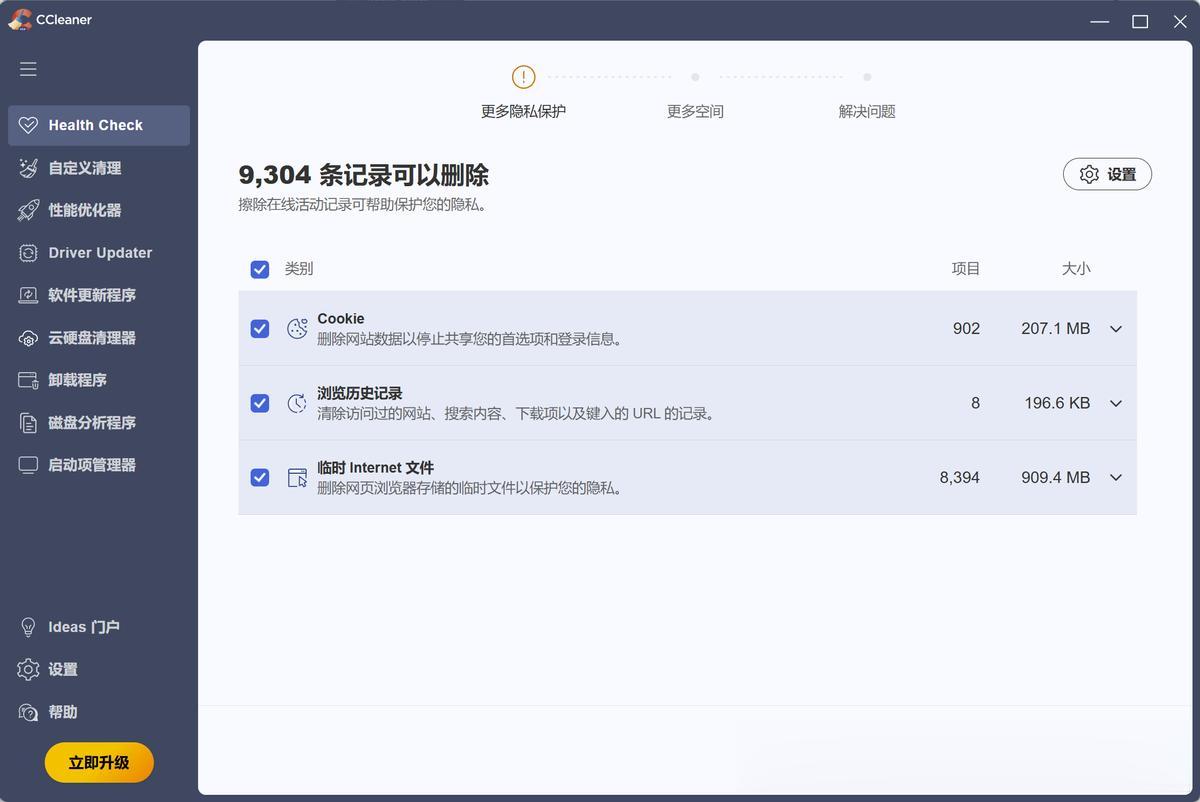The image size is (1200, 802).
Task: Click the Health Check heart icon
Action: click(x=29, y=125)
